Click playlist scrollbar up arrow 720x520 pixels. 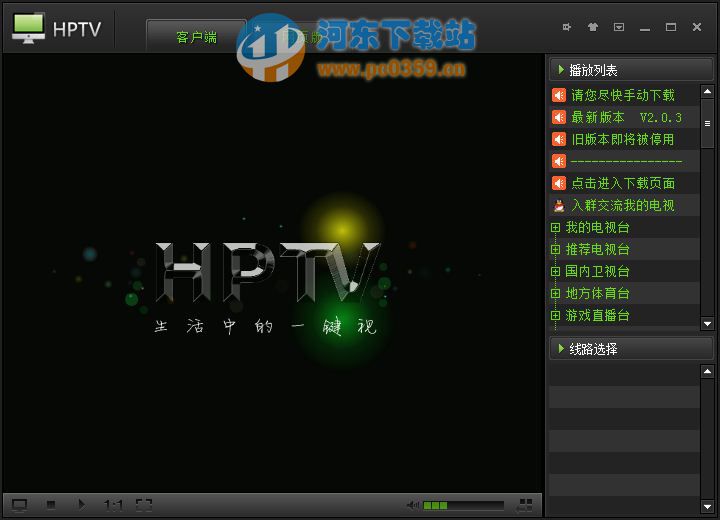707,91
